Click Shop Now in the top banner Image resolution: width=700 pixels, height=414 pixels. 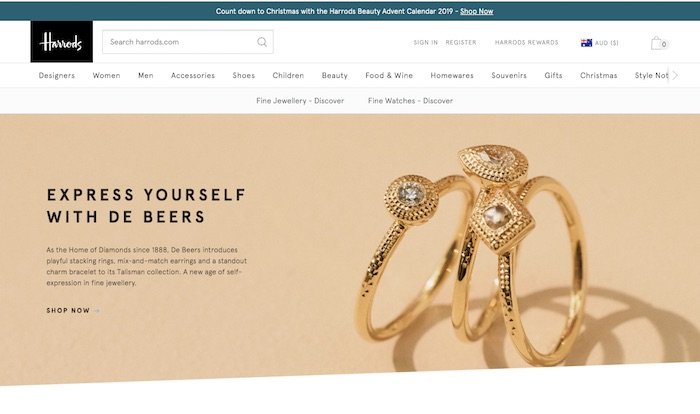tap(476, 11)
